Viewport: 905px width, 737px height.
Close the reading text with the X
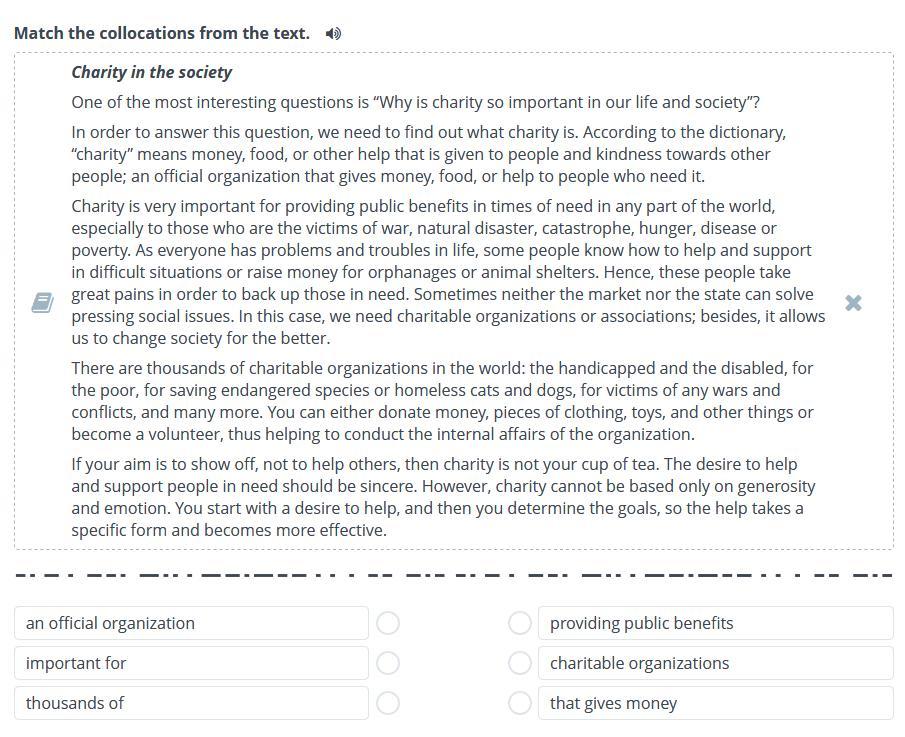pos(853,302)
